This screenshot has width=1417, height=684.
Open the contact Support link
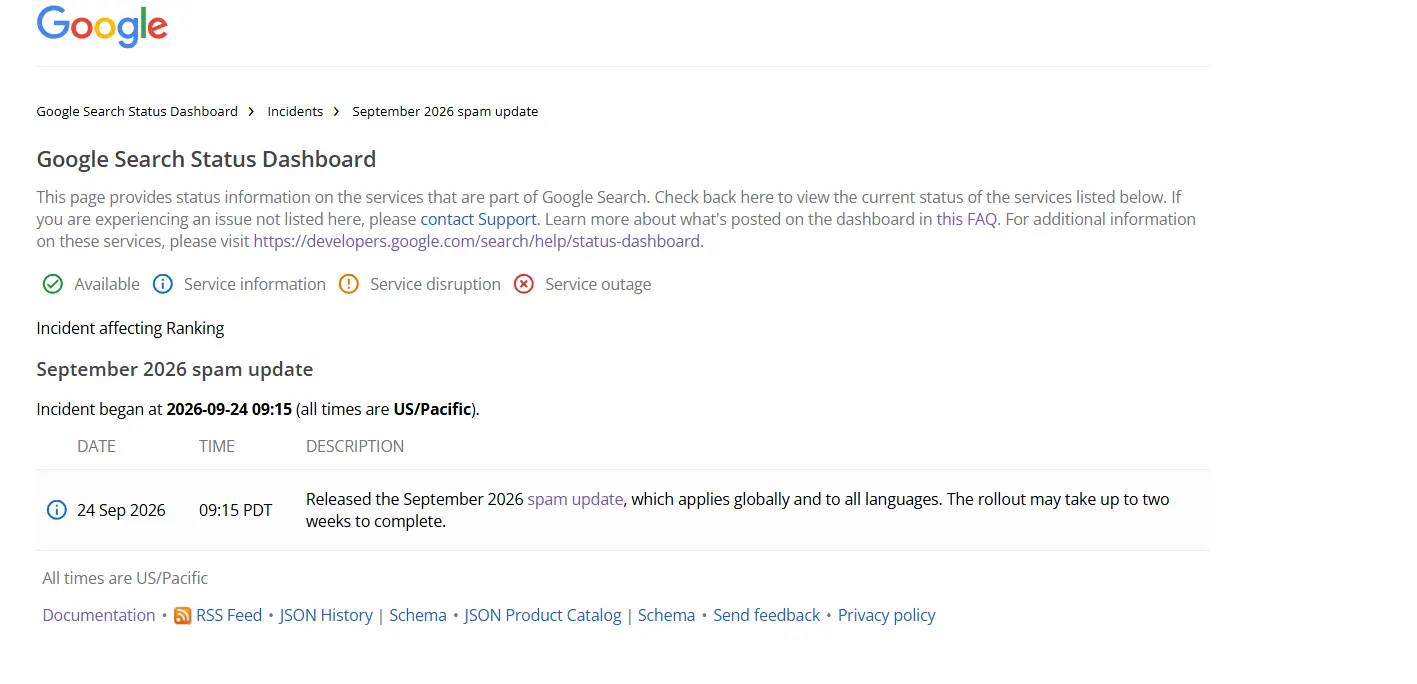pos(479,219)
